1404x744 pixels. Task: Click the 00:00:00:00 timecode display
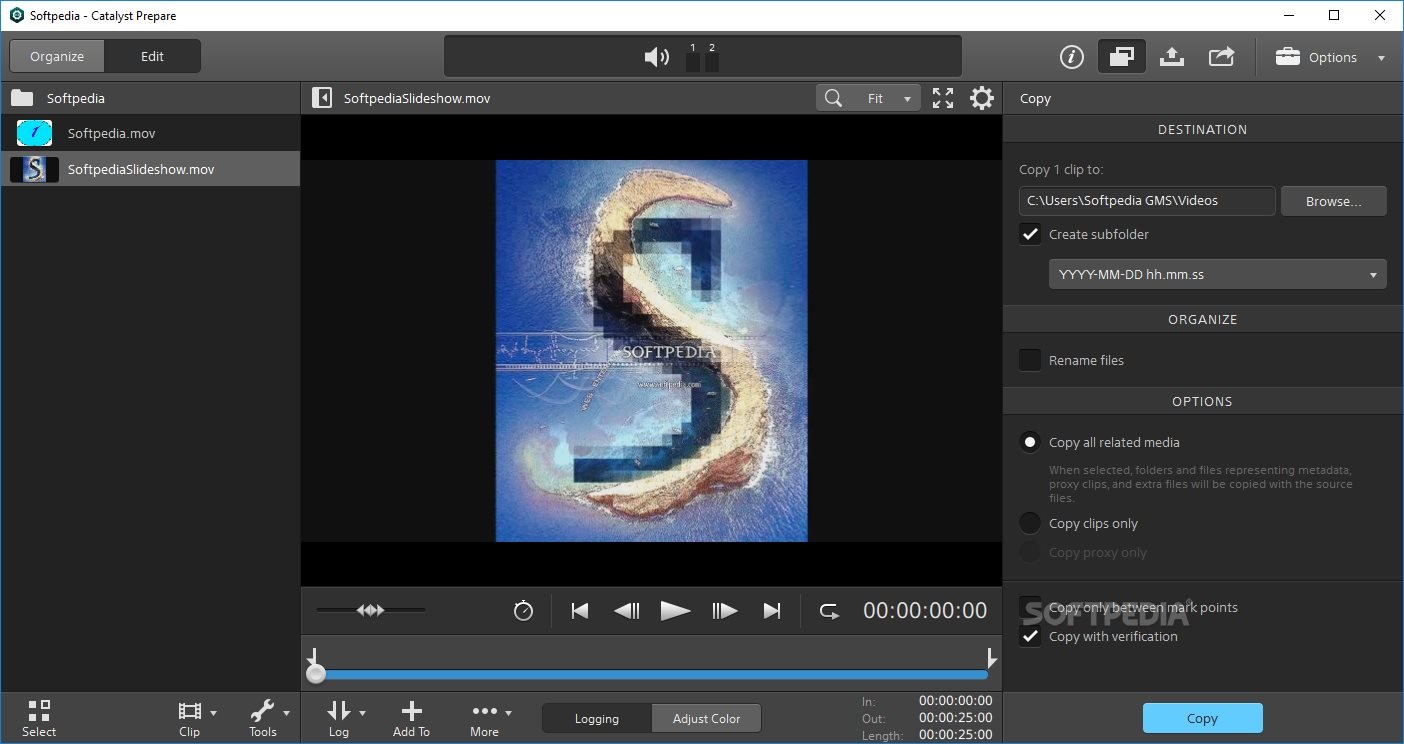(x=925, y=611)
